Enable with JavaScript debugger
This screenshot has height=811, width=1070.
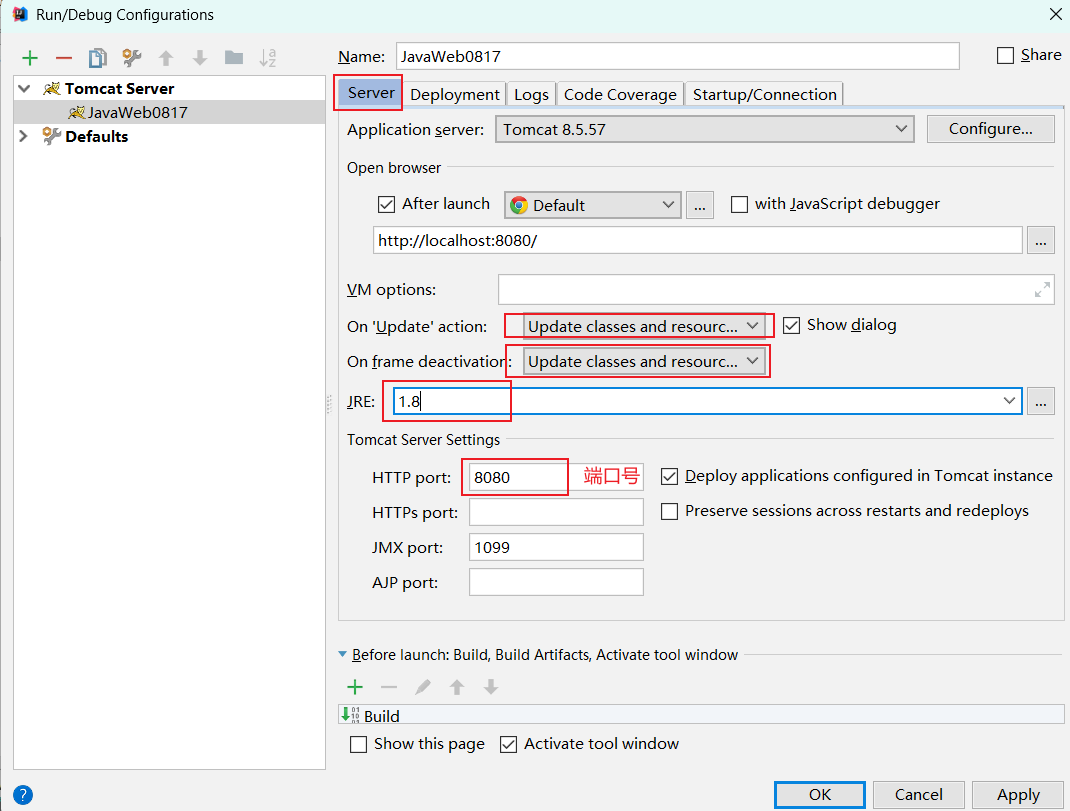click(x=739, y=204)
